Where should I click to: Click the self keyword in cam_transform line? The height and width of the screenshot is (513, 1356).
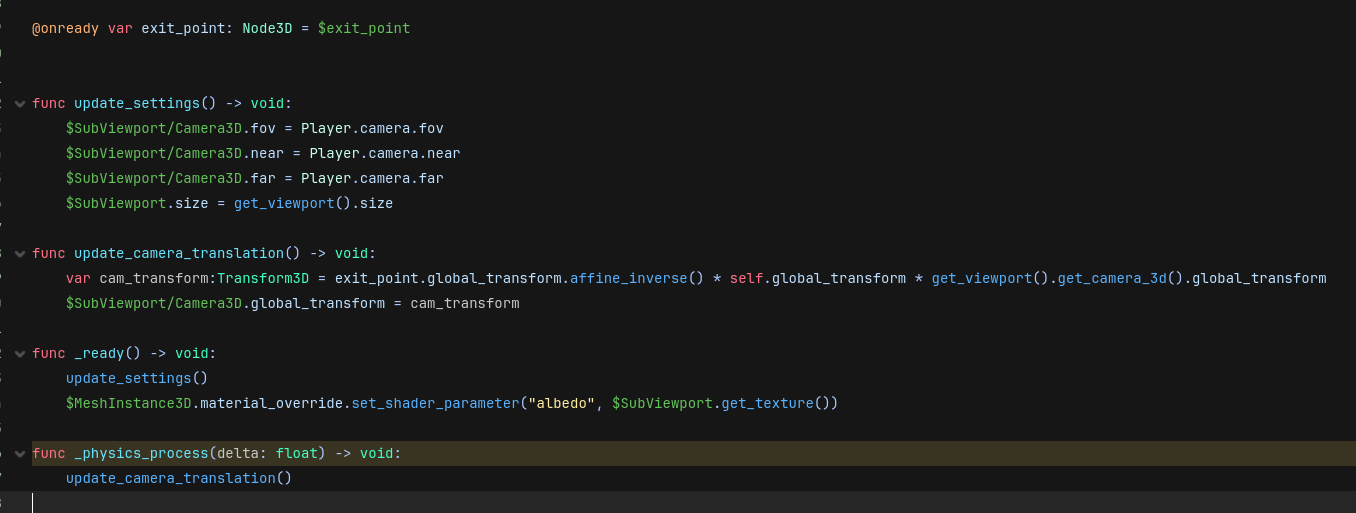pyautogui.click(x=746, y=279)
